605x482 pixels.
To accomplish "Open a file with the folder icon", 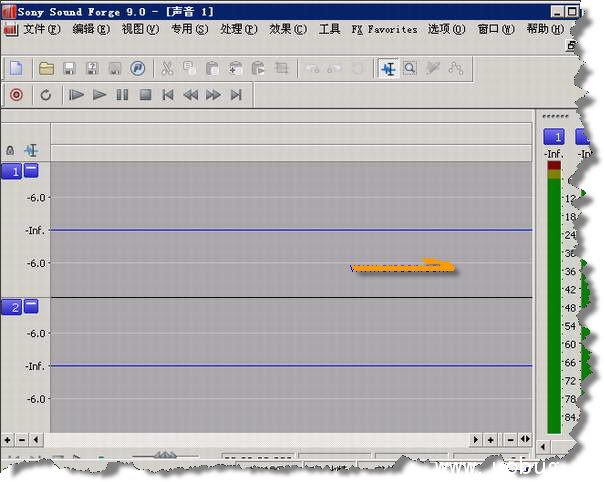I will click(x=46, y=69).
